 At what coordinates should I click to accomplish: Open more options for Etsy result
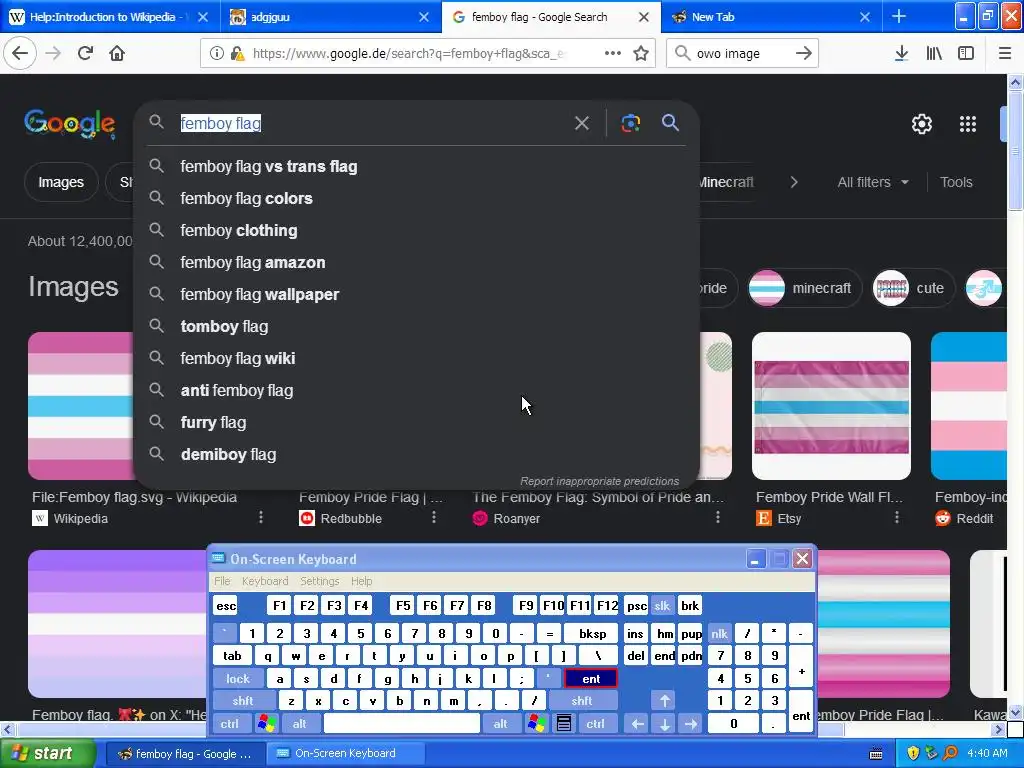(x=897, y=517)
